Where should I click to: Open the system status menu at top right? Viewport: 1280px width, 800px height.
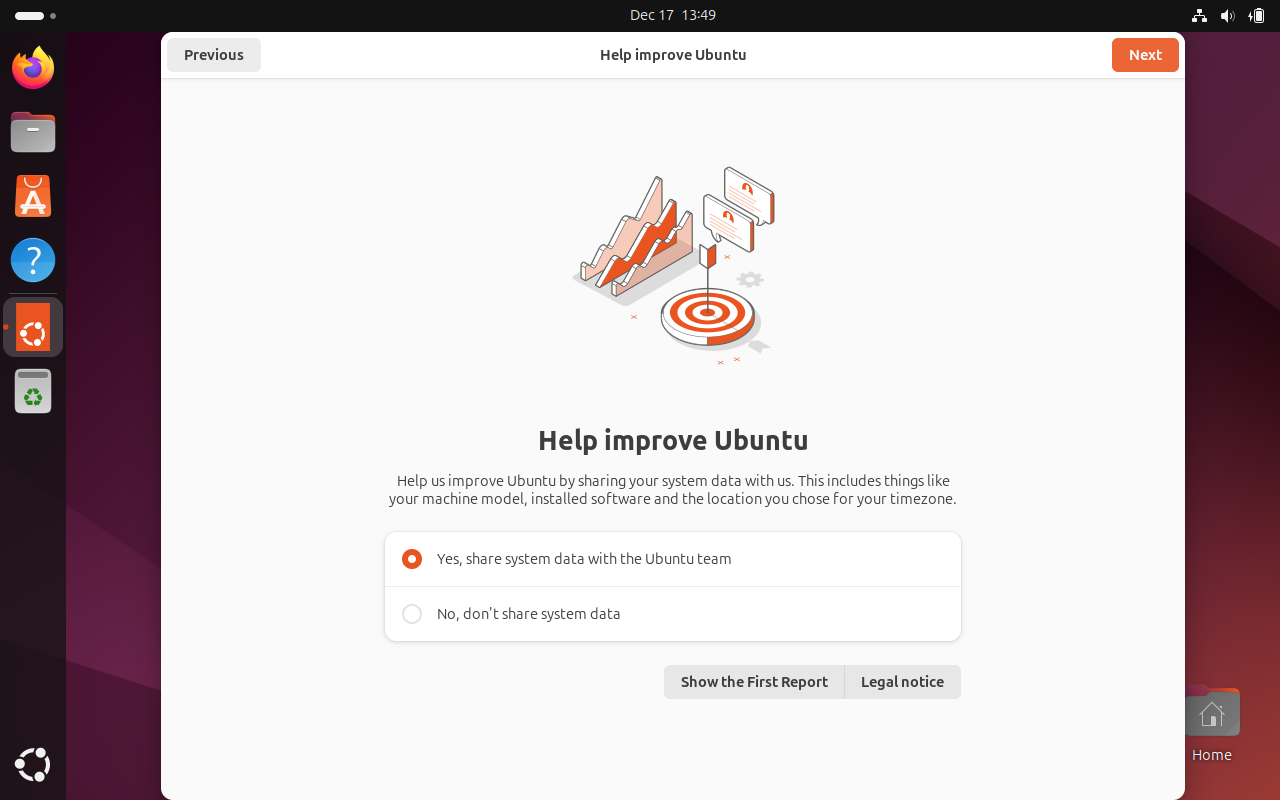click(1228, 15)
